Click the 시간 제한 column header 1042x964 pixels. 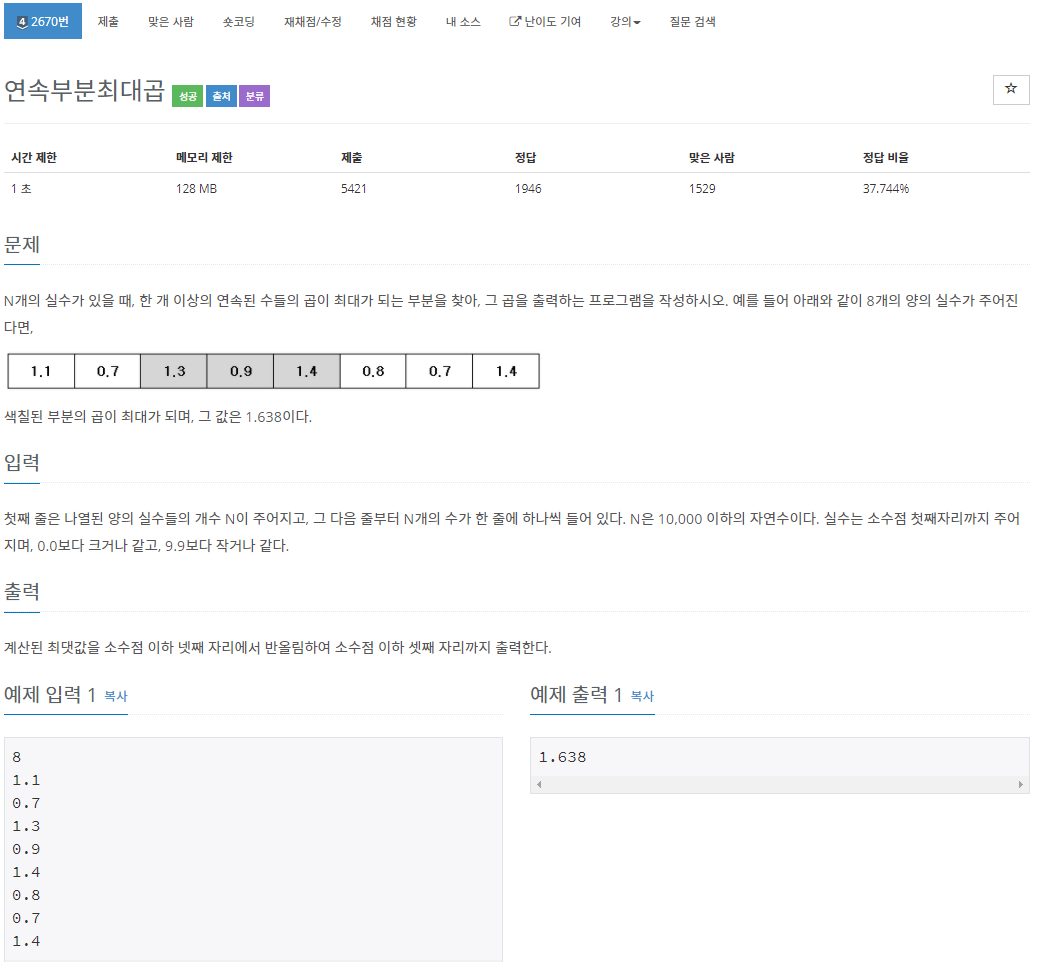34,157
